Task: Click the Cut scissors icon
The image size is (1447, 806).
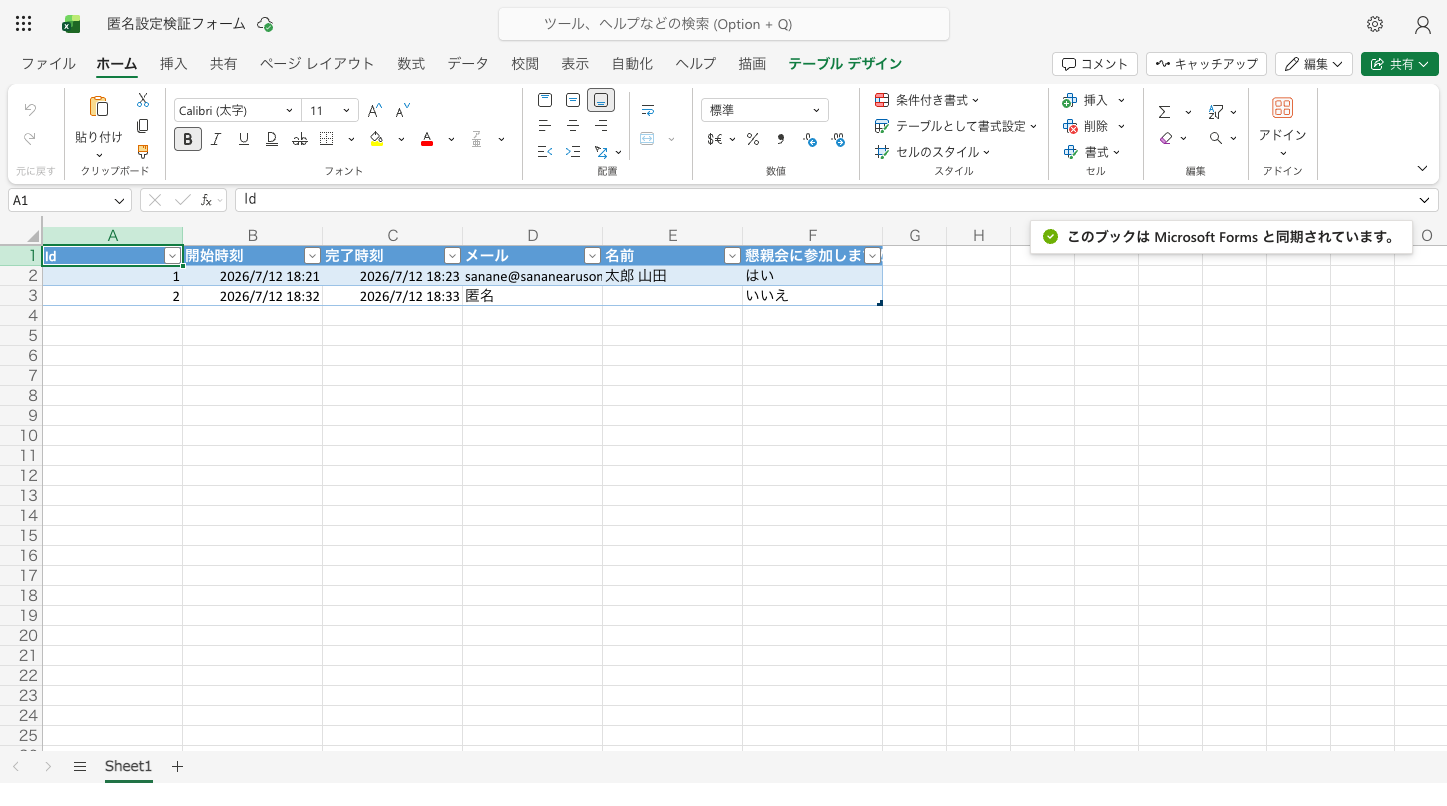Action: point(143,100)
